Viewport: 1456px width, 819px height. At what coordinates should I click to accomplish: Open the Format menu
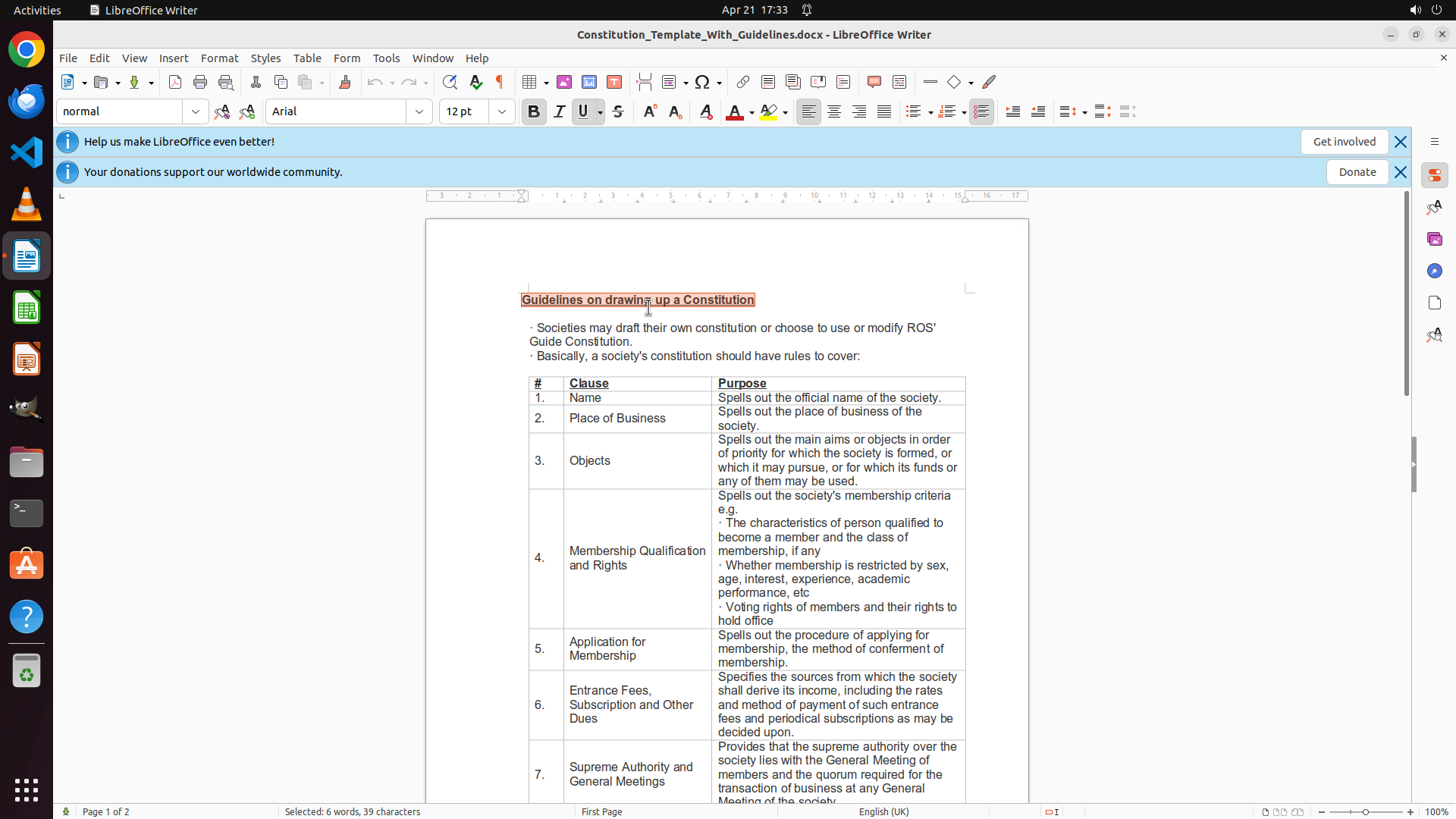coord(219,58)
